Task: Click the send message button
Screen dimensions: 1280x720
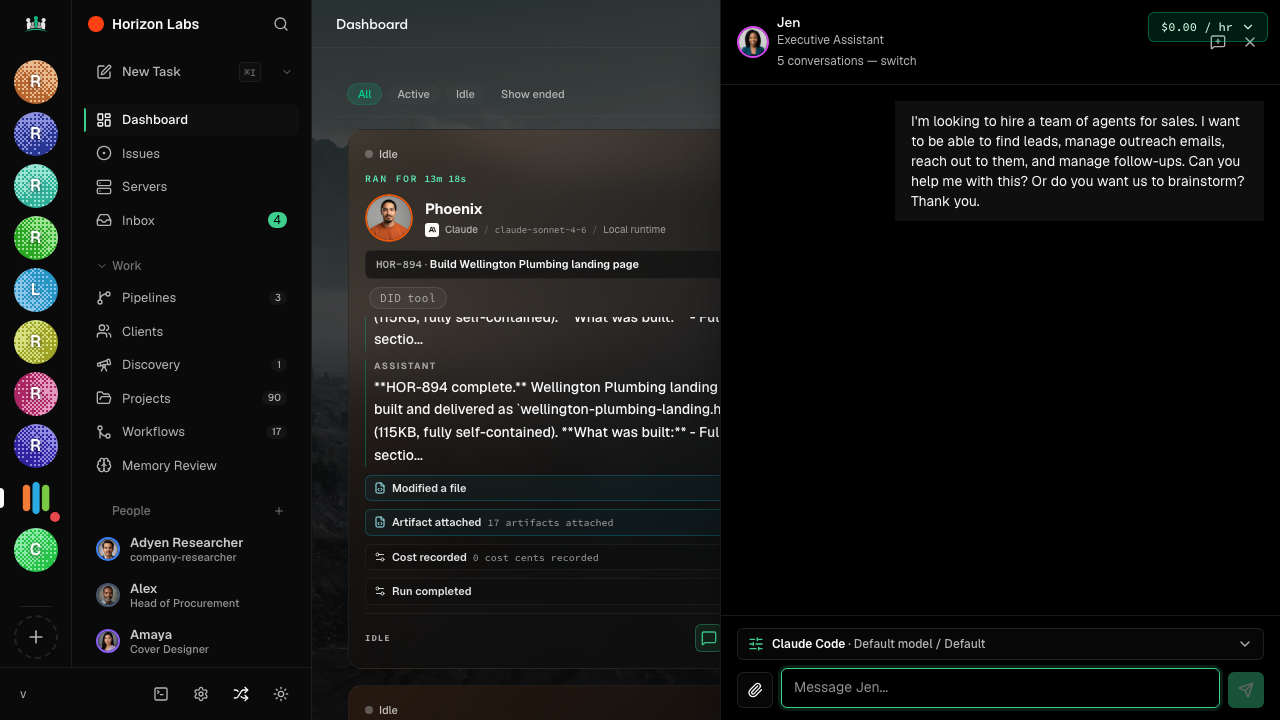Action: point(1246,689)
